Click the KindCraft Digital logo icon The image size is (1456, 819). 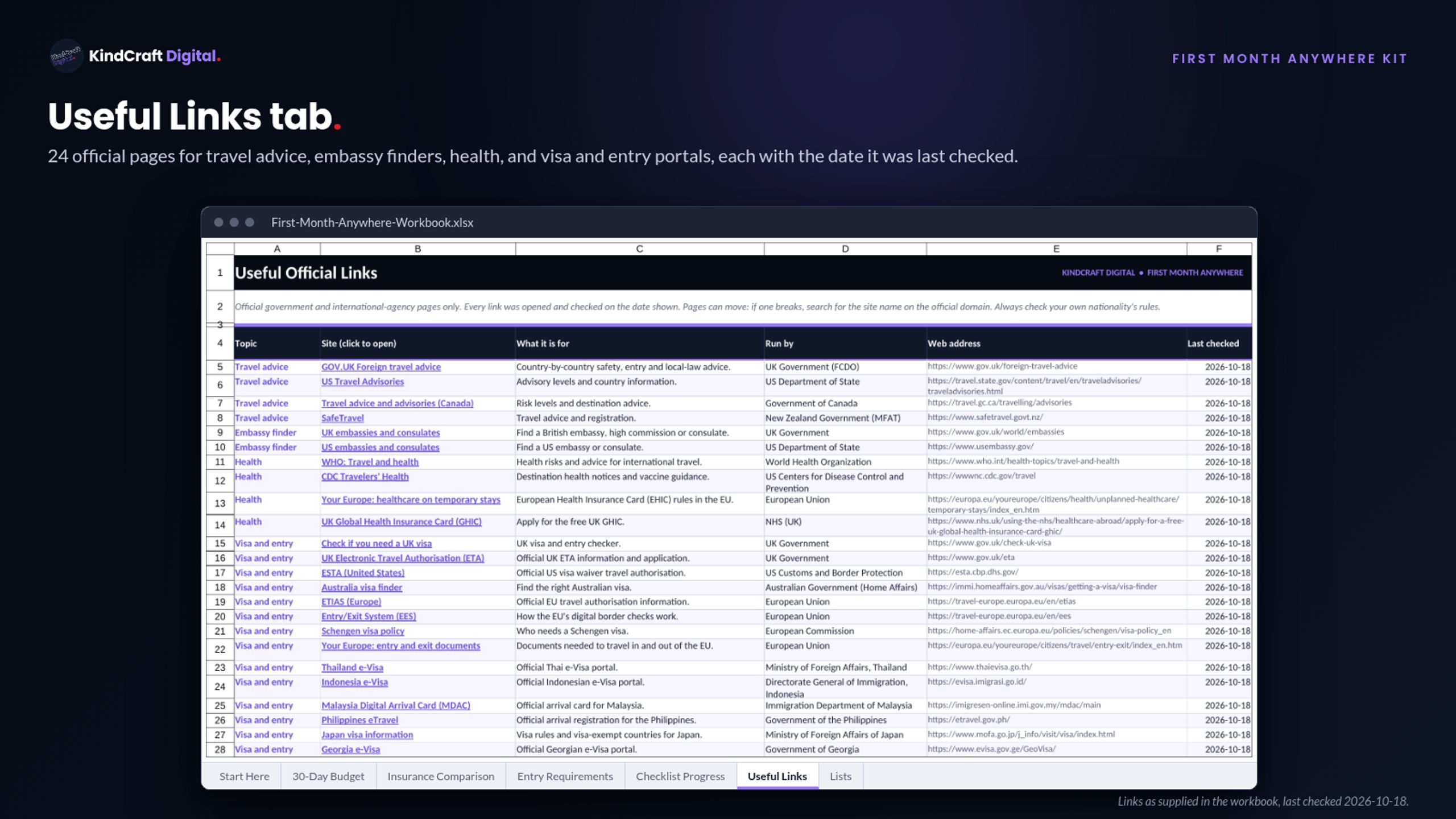pos(66,56)
